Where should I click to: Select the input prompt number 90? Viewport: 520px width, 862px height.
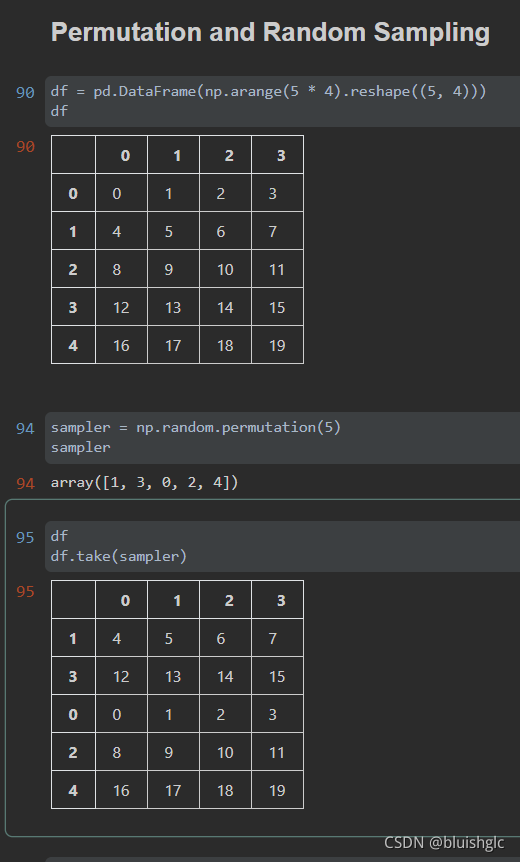click(x=25, y=92)
